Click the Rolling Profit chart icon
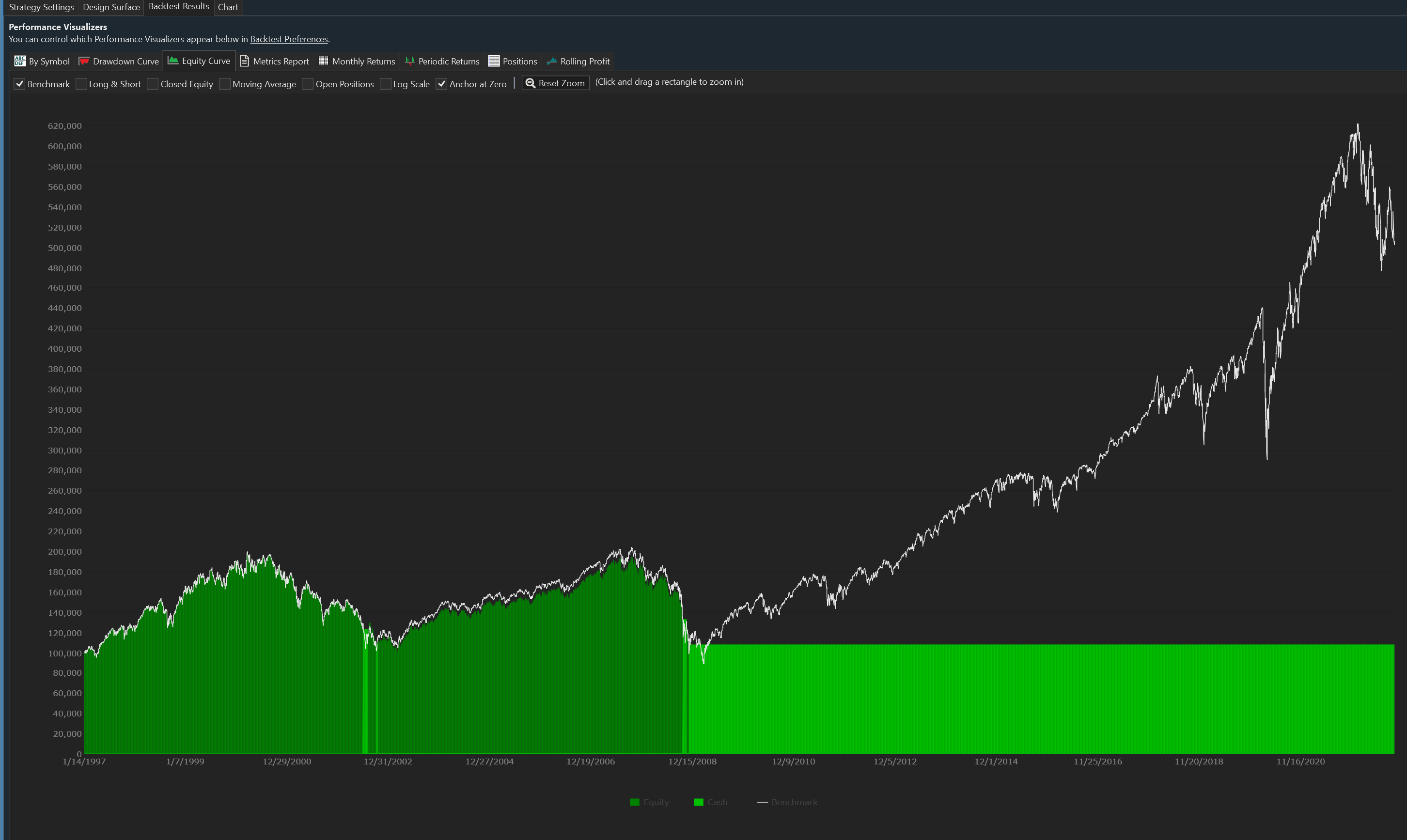Viewport: 1407px width, 840px height. [x=551, y=61]
